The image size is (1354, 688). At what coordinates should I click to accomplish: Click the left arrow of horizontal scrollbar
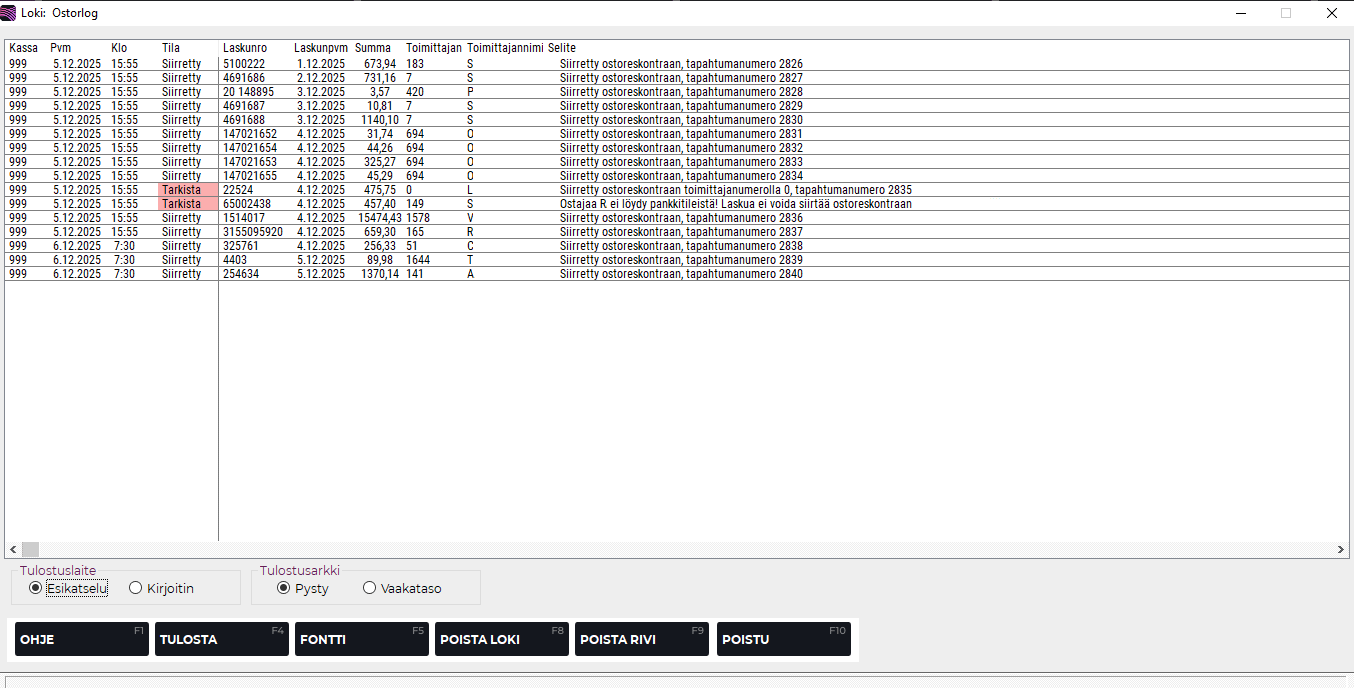(13, 549)
